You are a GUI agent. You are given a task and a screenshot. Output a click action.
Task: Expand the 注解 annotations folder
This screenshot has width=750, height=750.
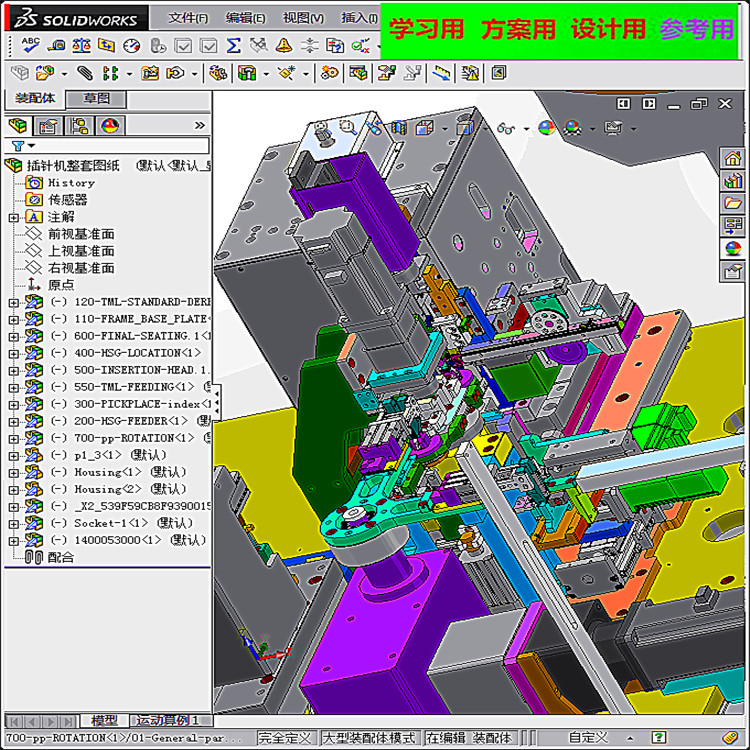pos(13,218)
